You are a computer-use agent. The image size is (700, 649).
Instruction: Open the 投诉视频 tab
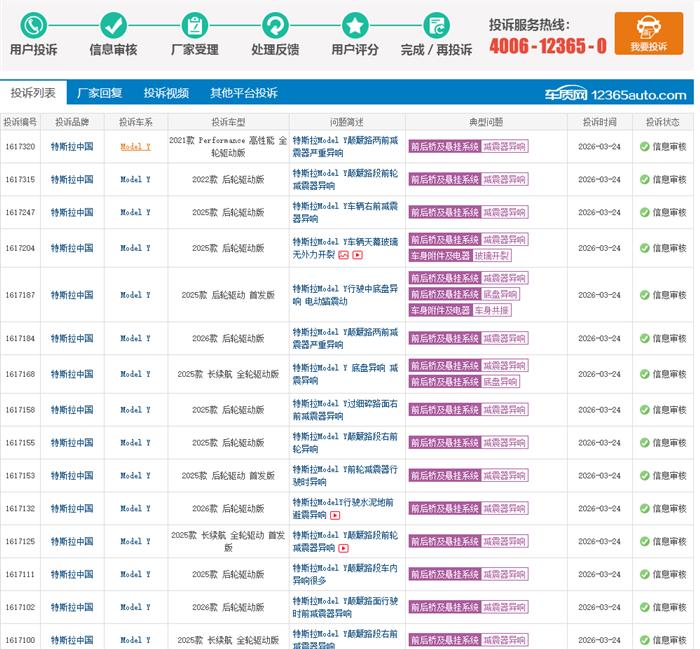[165, 93]
